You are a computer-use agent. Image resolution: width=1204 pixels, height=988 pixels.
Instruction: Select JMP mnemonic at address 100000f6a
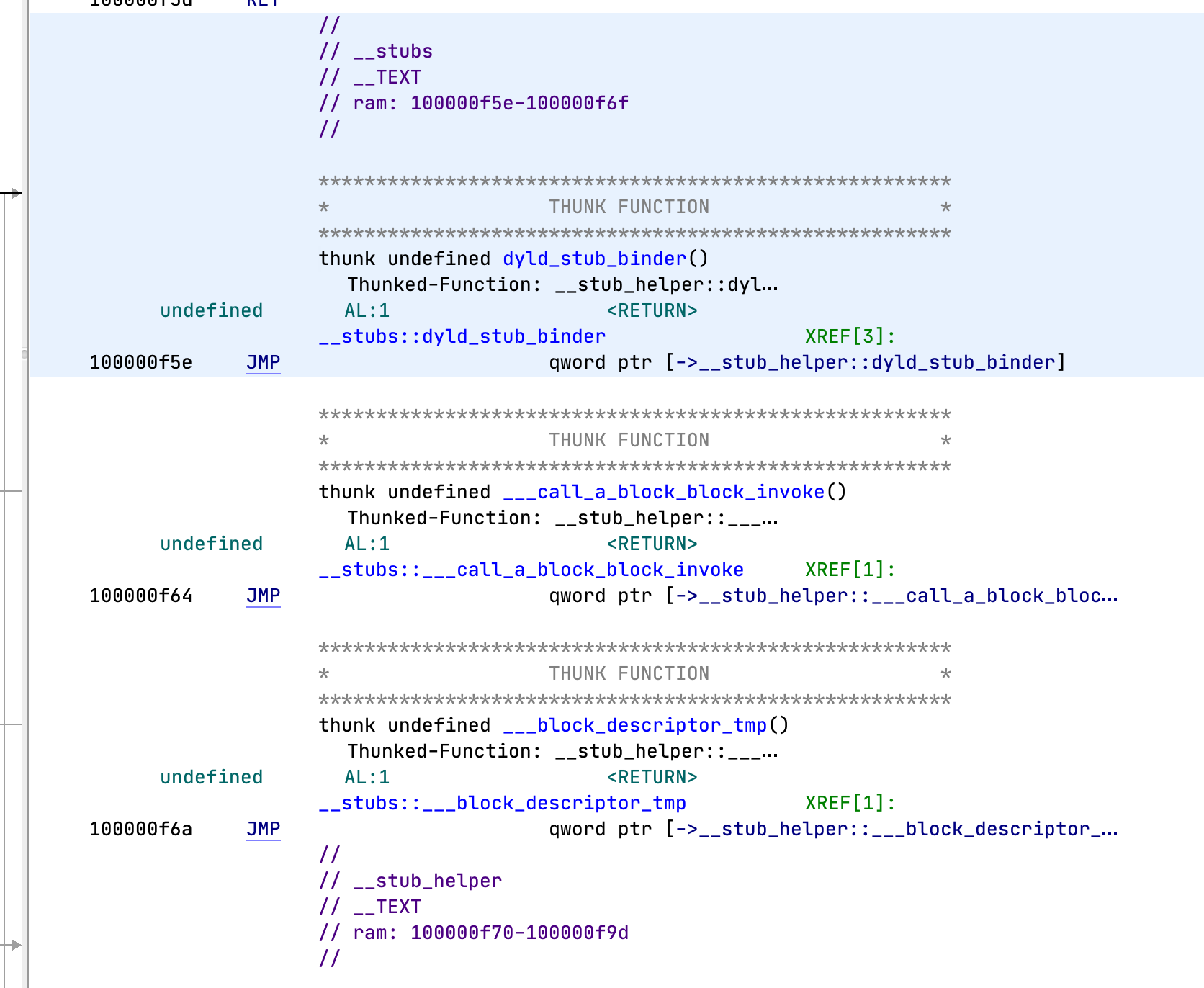(263, 829)
